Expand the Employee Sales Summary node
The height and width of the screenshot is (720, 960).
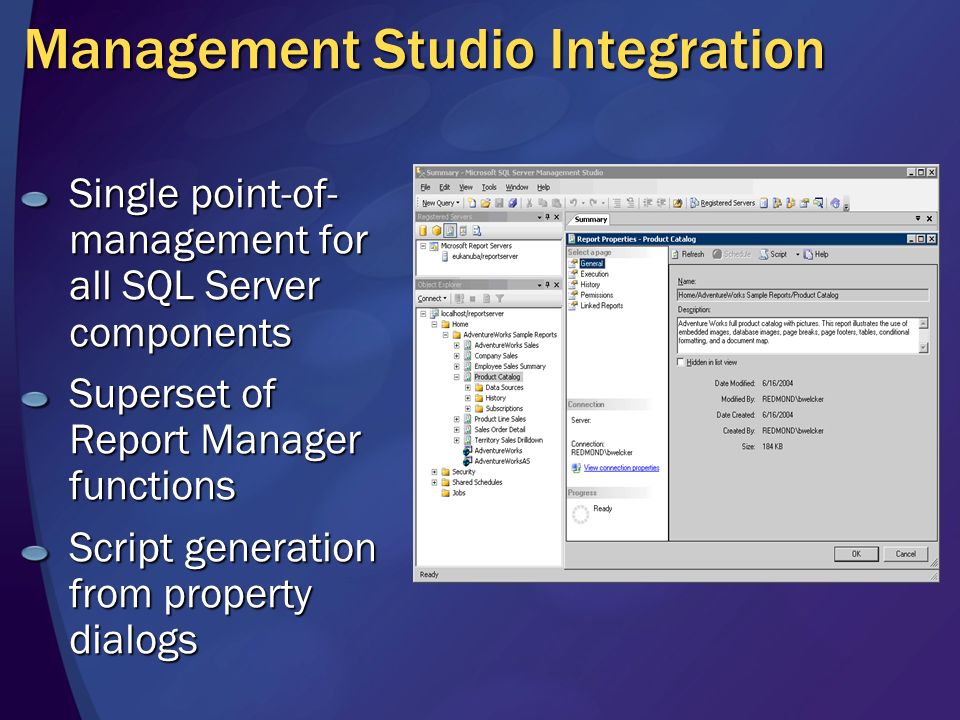tap(457, 366)
